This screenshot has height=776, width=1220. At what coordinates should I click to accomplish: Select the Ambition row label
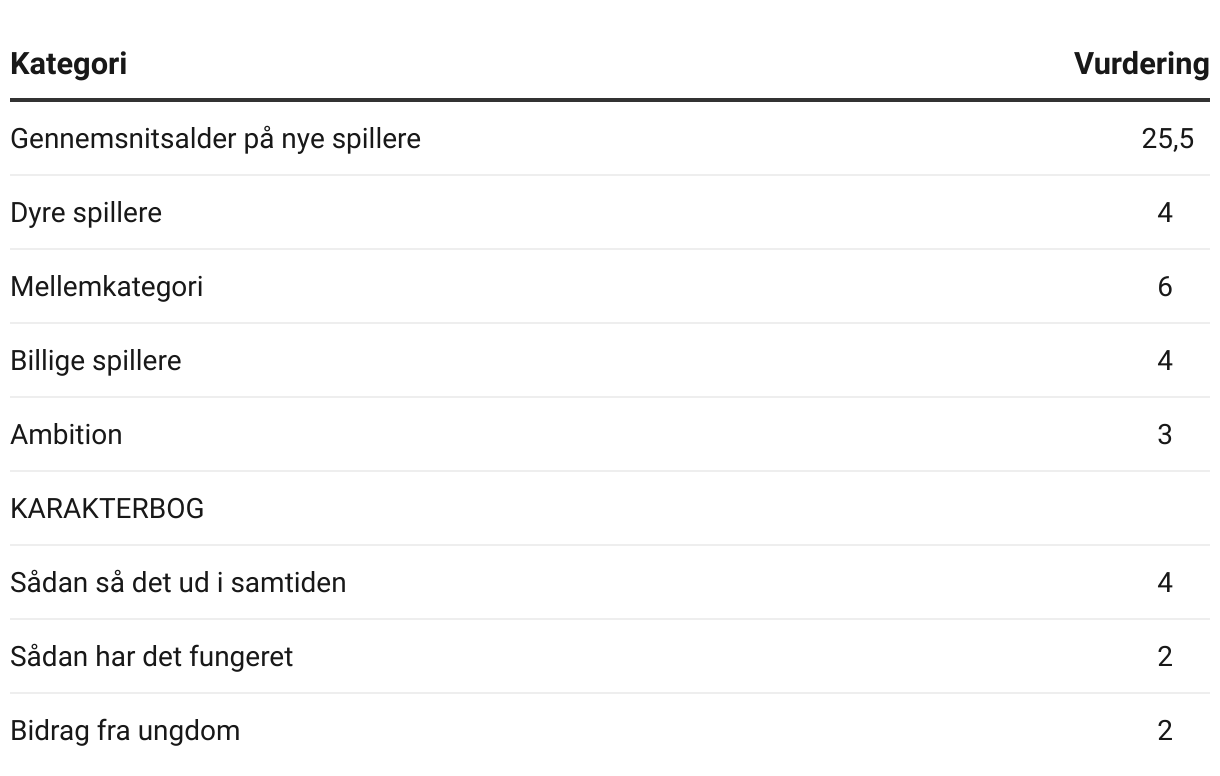66,435
